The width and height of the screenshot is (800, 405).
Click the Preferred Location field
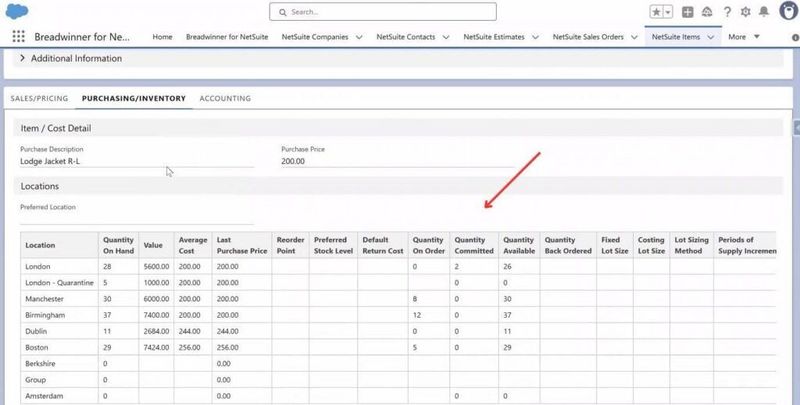click(137, 218)
